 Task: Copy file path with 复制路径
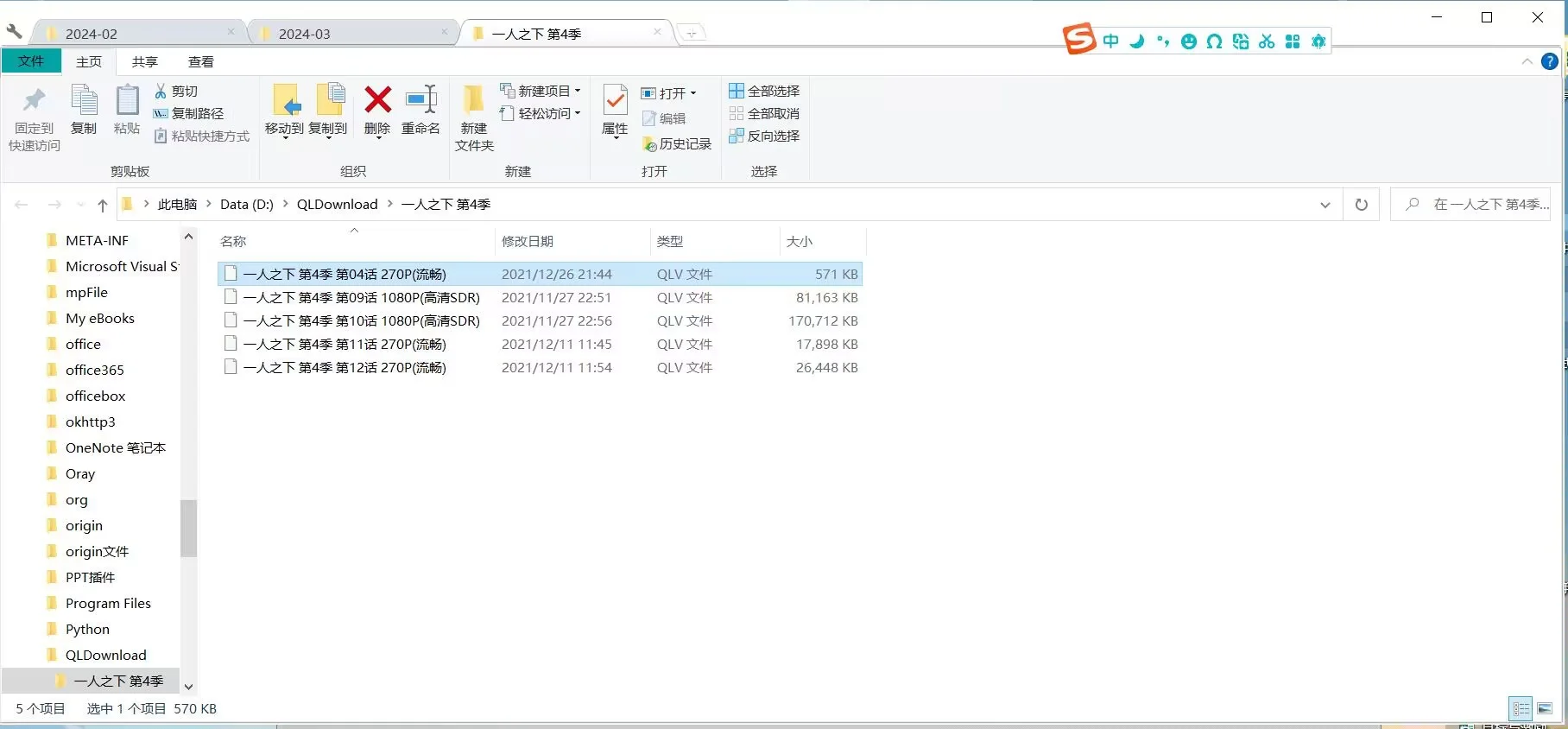click(188, 113)
